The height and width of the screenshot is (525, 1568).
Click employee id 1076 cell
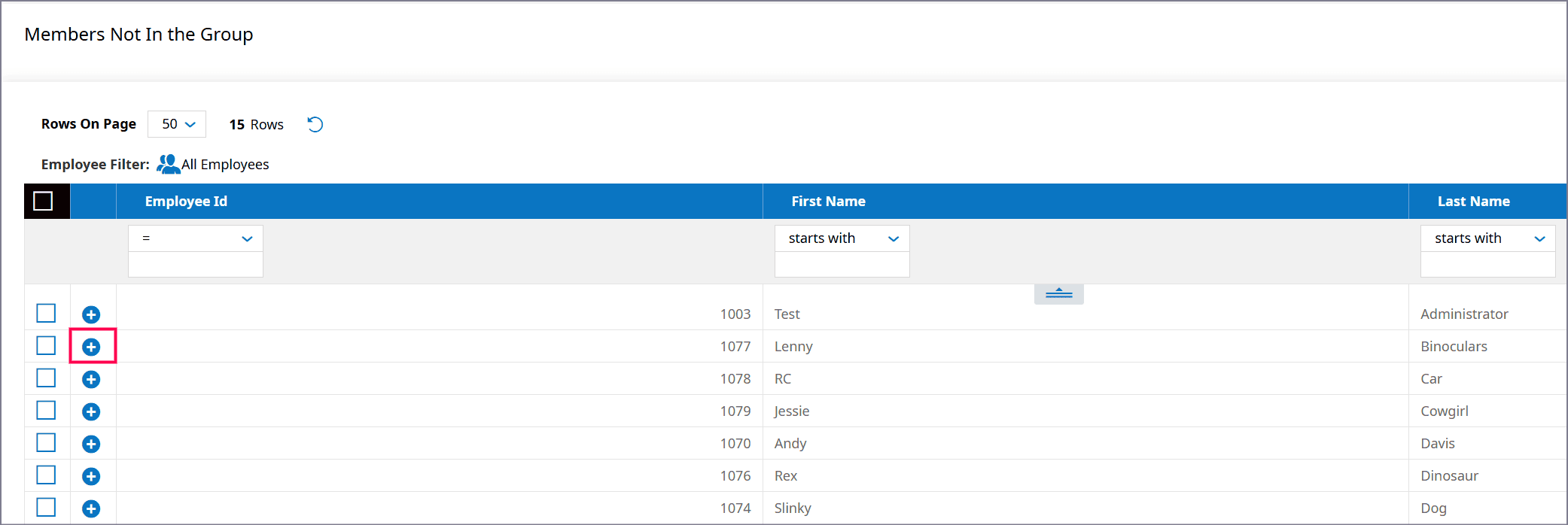click(x=735, y=476)
